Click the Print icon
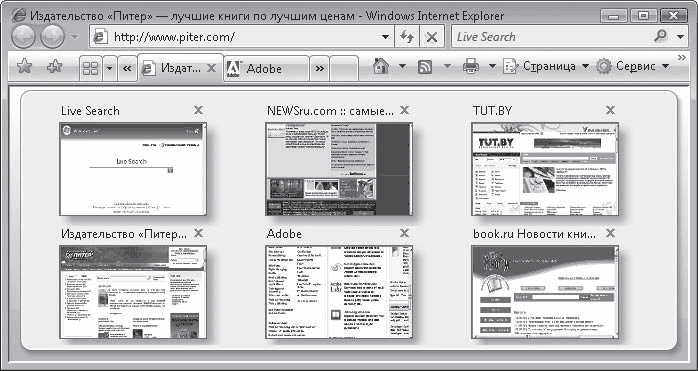Viewport: 698px width, 371px height. pos(471,67)
